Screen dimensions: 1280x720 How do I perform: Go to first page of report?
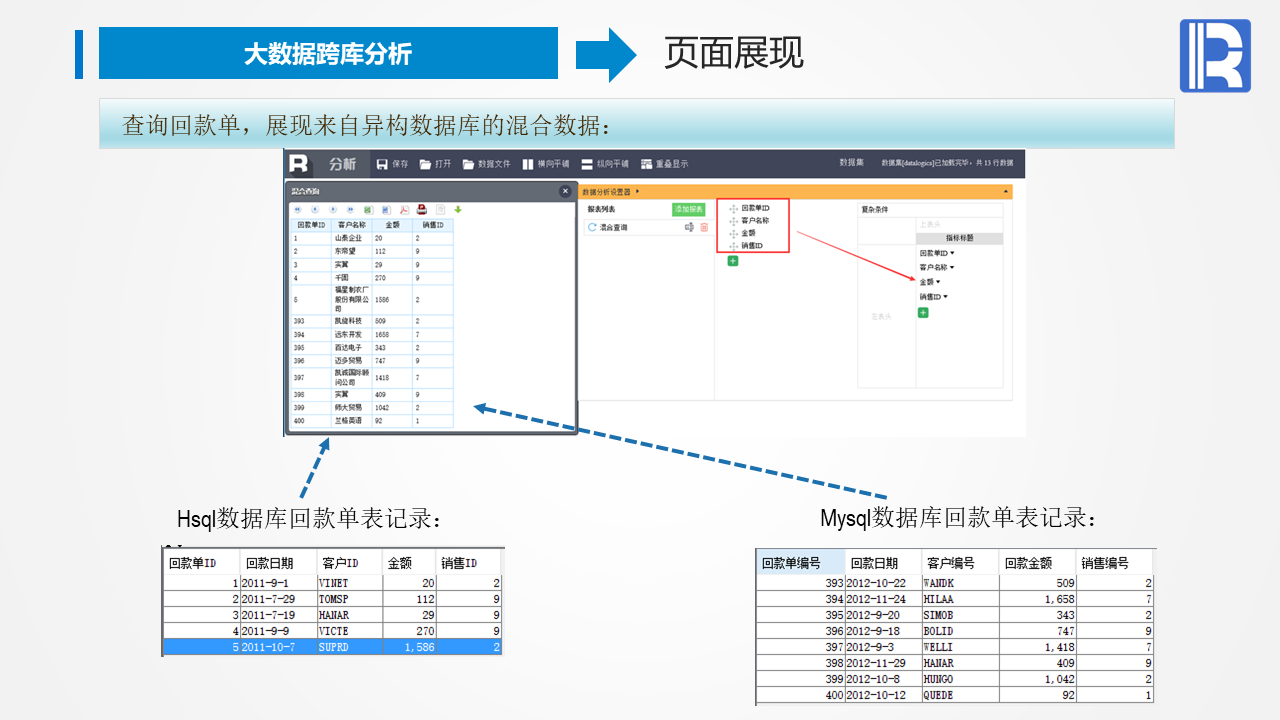(x=298, y=210)
